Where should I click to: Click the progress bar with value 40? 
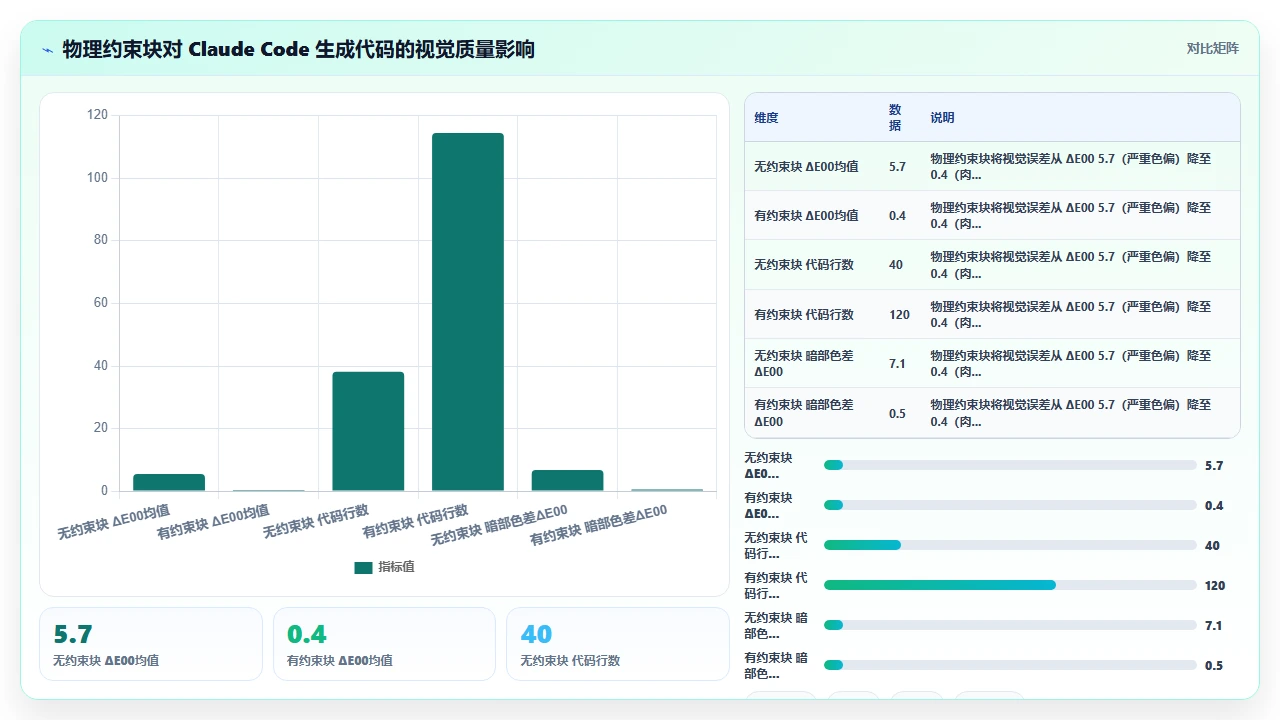pos(1010,545)
